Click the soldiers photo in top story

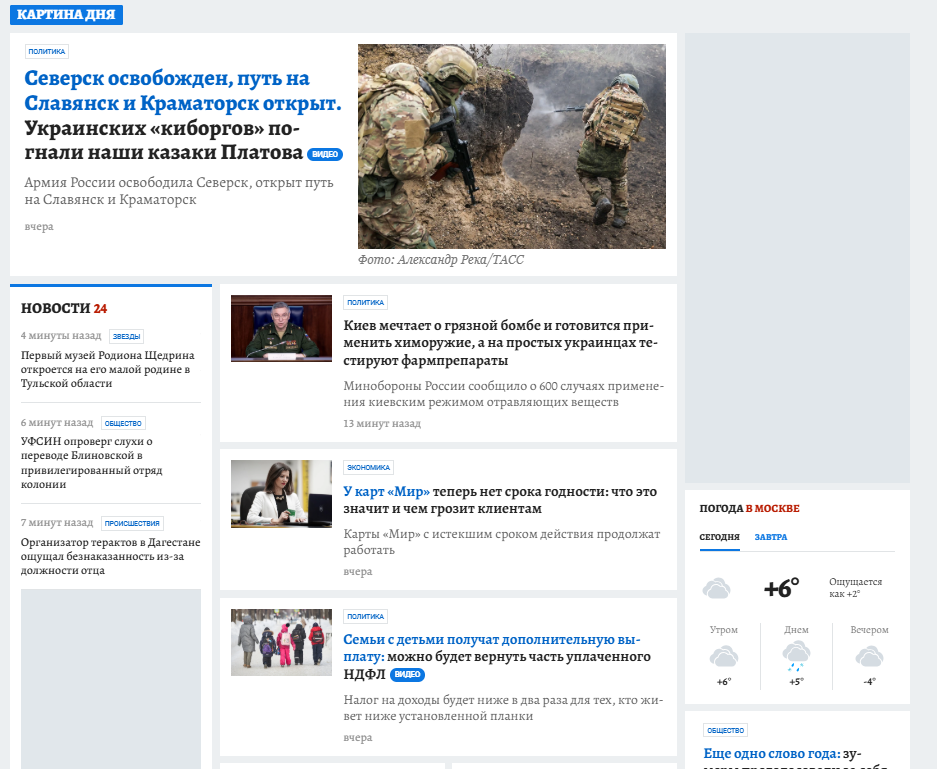click(511, 146)
